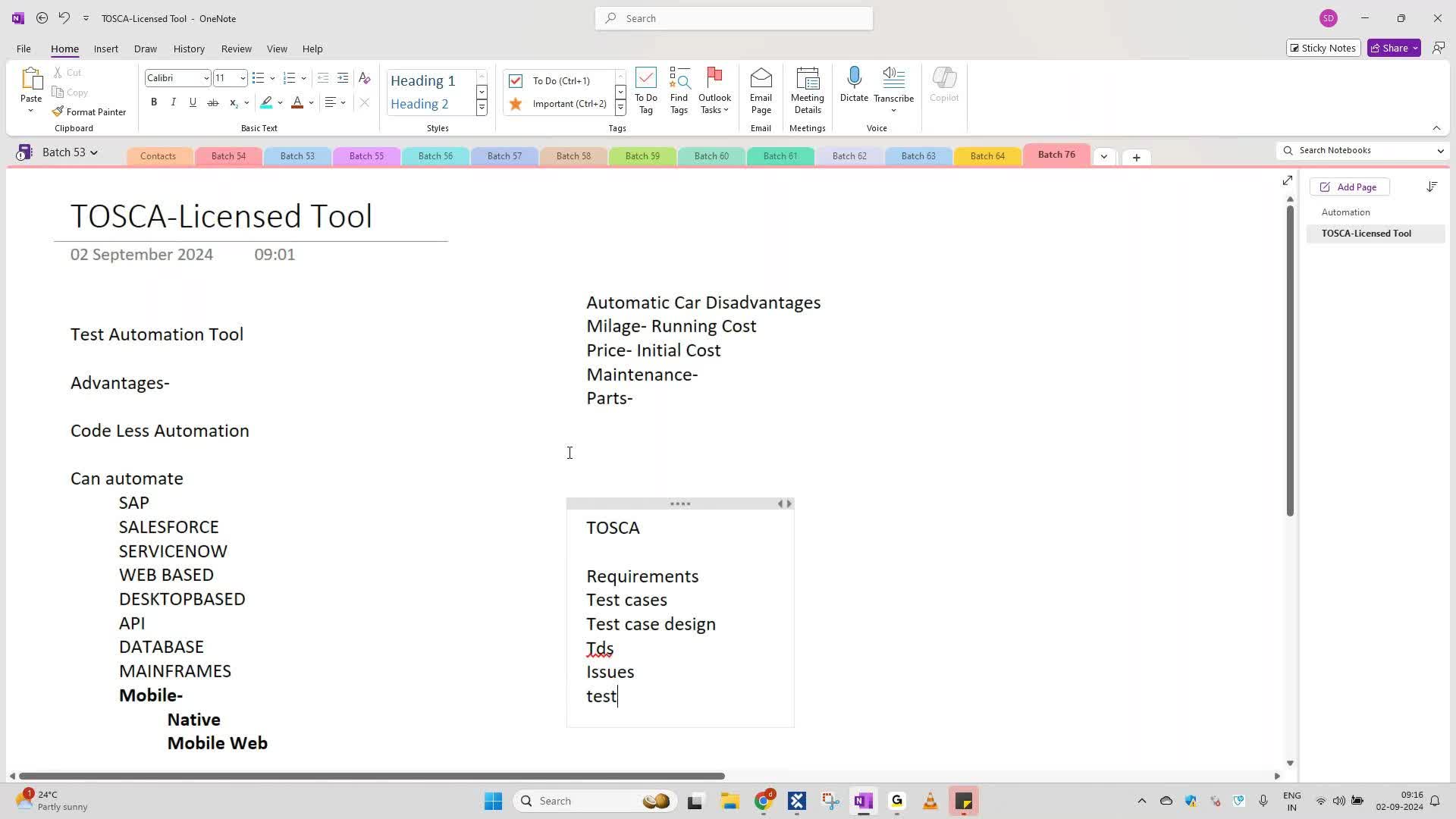This screenshot has width=1456, height=819.
Task: Toggle Strikethrough formatting
Action: click(x=213, y=102)
